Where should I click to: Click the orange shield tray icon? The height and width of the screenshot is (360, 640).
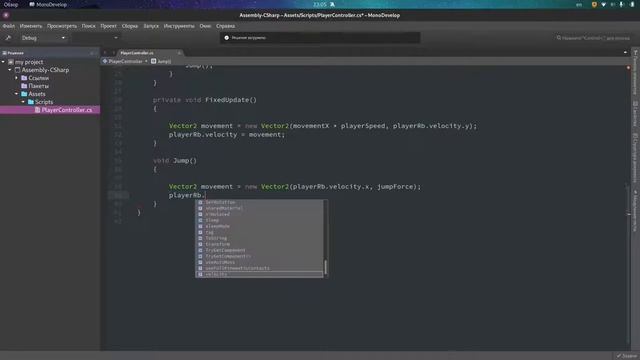pos(594,4)
